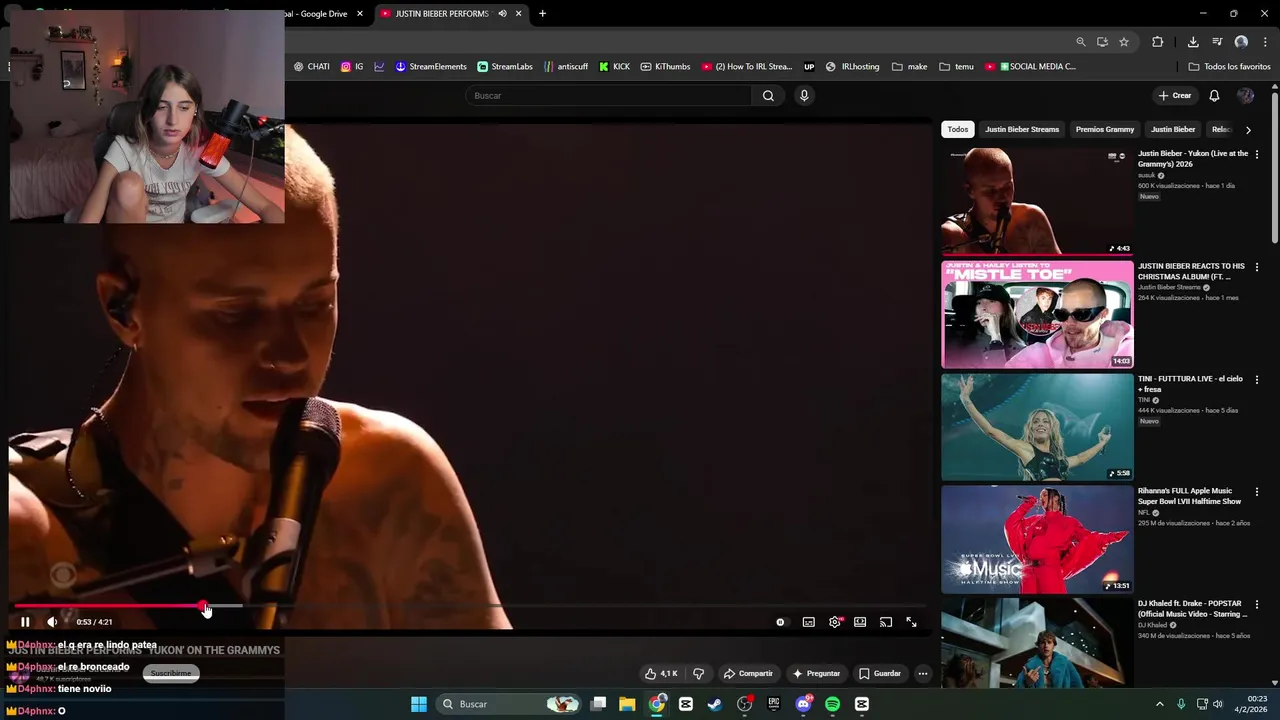Open the StreamElements bookmark
Screen dimensions: 1280x720
(x=431, y=67)
